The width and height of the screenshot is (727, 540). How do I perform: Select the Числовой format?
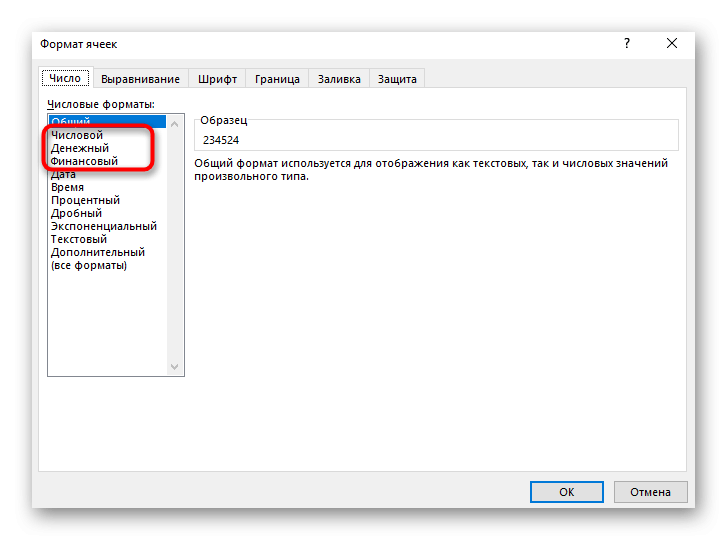coord(107,135)
